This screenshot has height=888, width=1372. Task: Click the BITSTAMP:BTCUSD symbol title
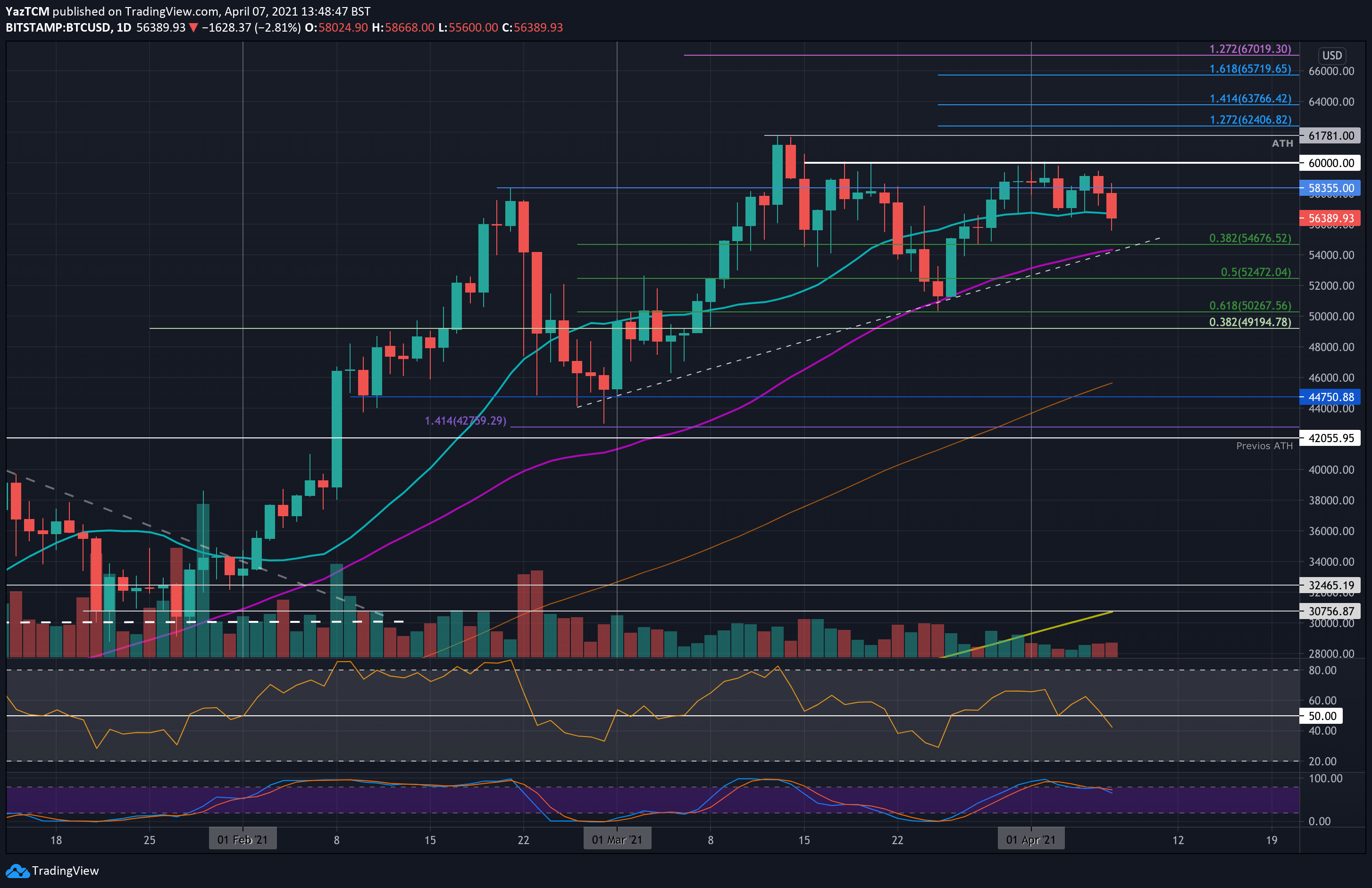[x=58, y=28]
